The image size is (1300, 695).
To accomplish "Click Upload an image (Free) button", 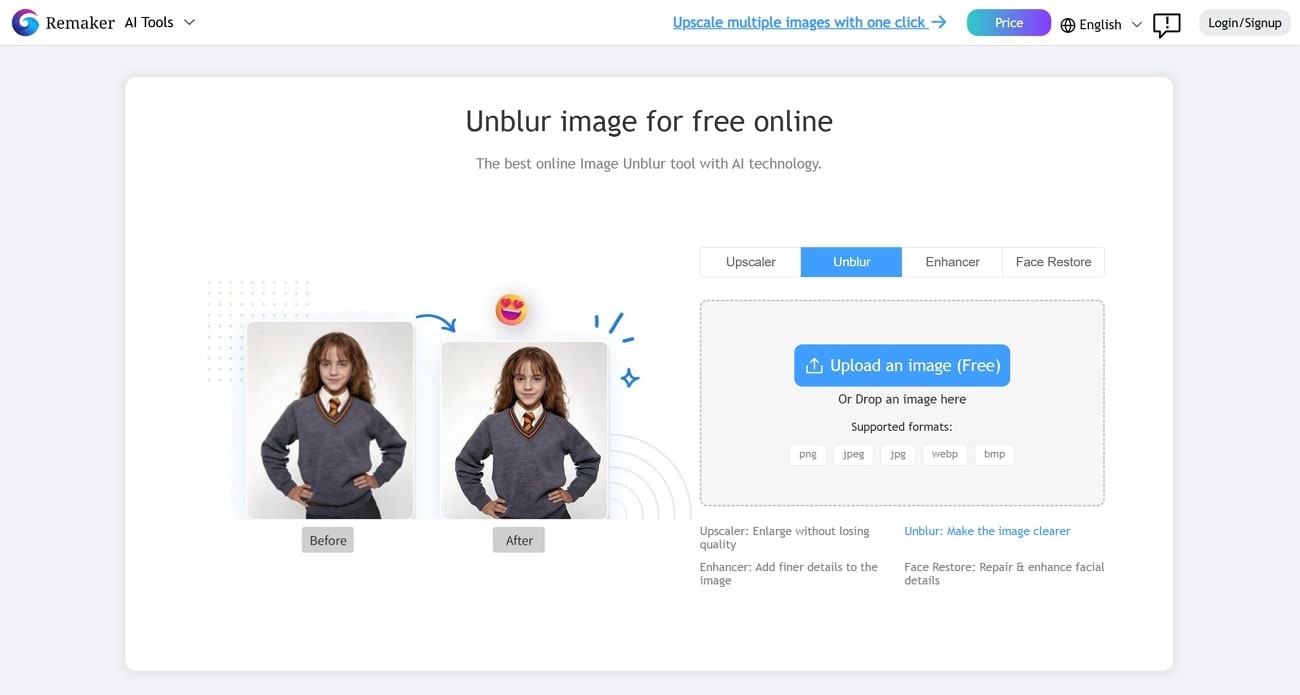I will (902, 365).
